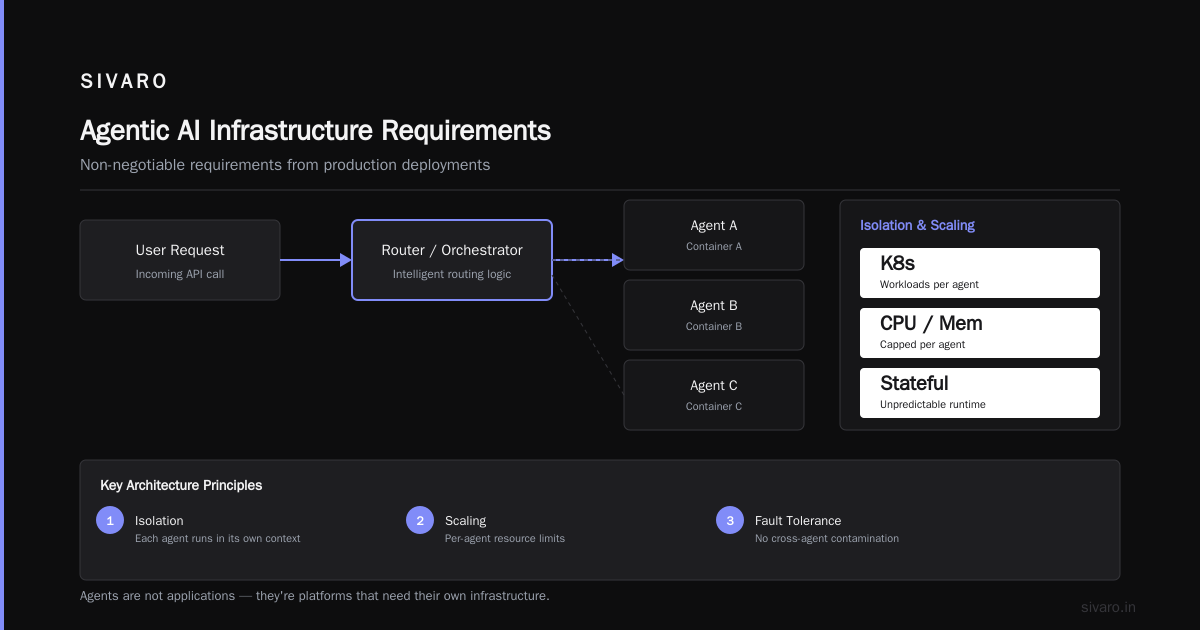Open the Agent A container box
1200x630 pixels.
click(x=714, y=235)
